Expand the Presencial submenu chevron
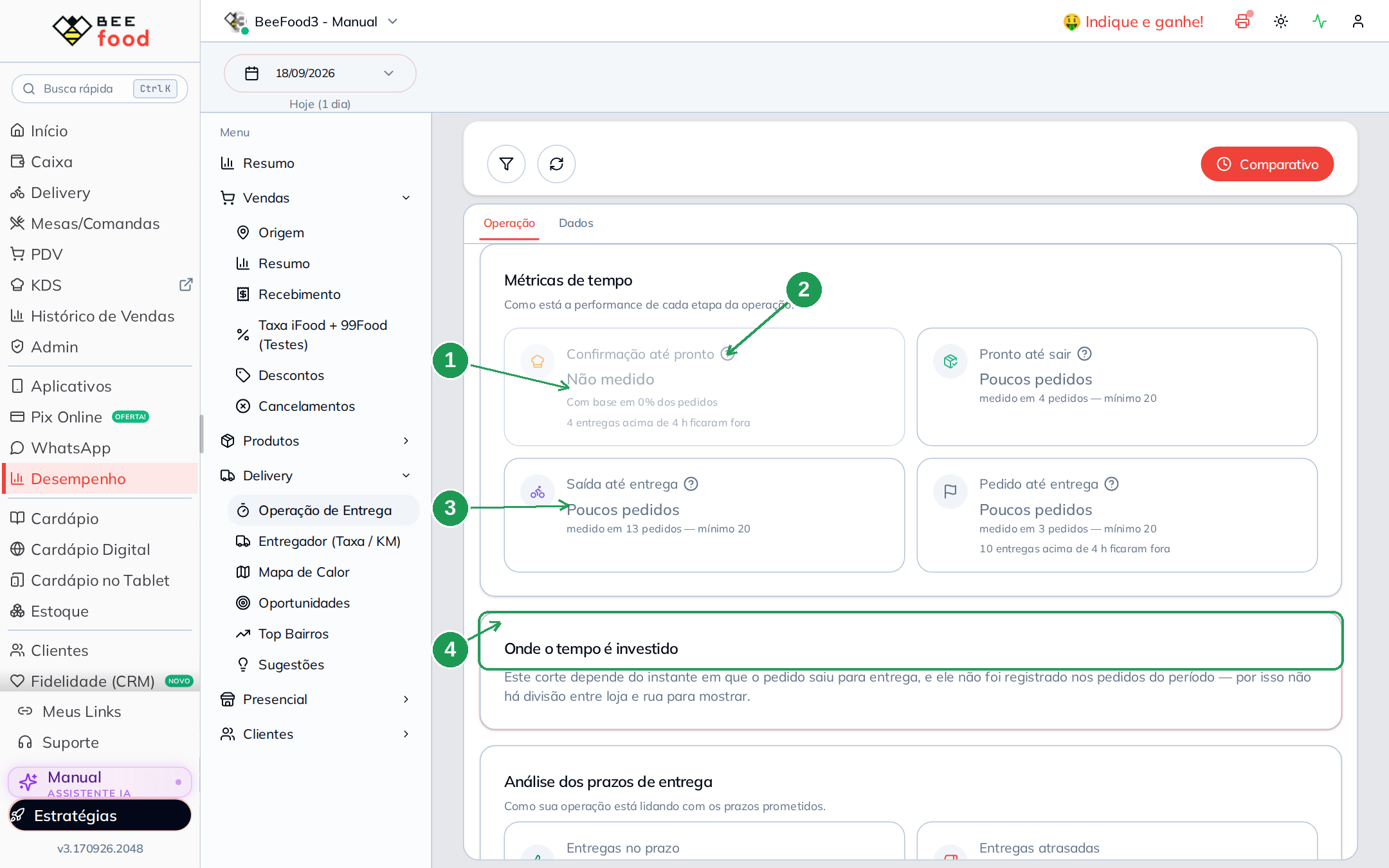The height and width of the screenshot is (868, 1389). point(406,699)
